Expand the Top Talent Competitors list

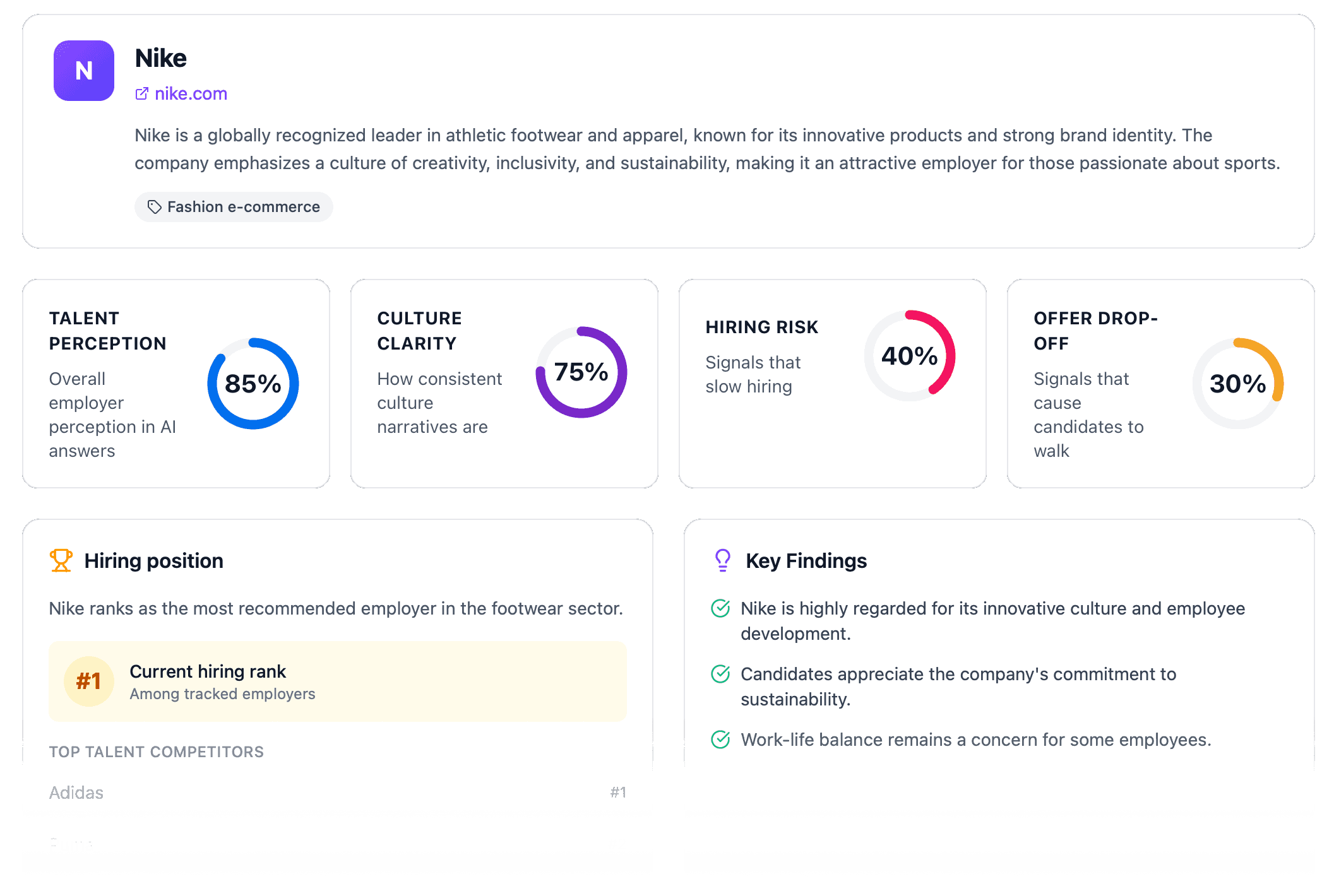(157, 752)
